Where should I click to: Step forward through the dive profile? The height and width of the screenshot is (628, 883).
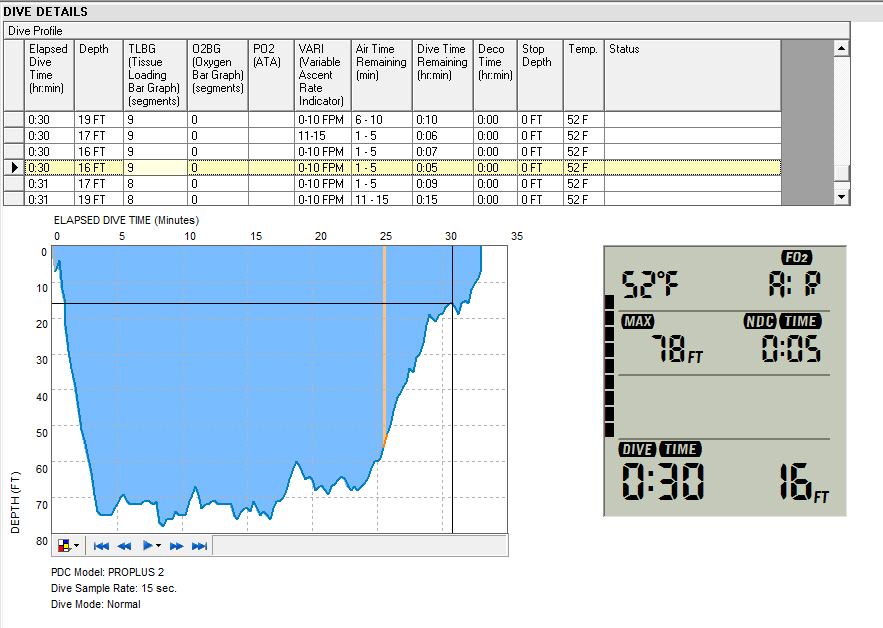pos(176,546)
